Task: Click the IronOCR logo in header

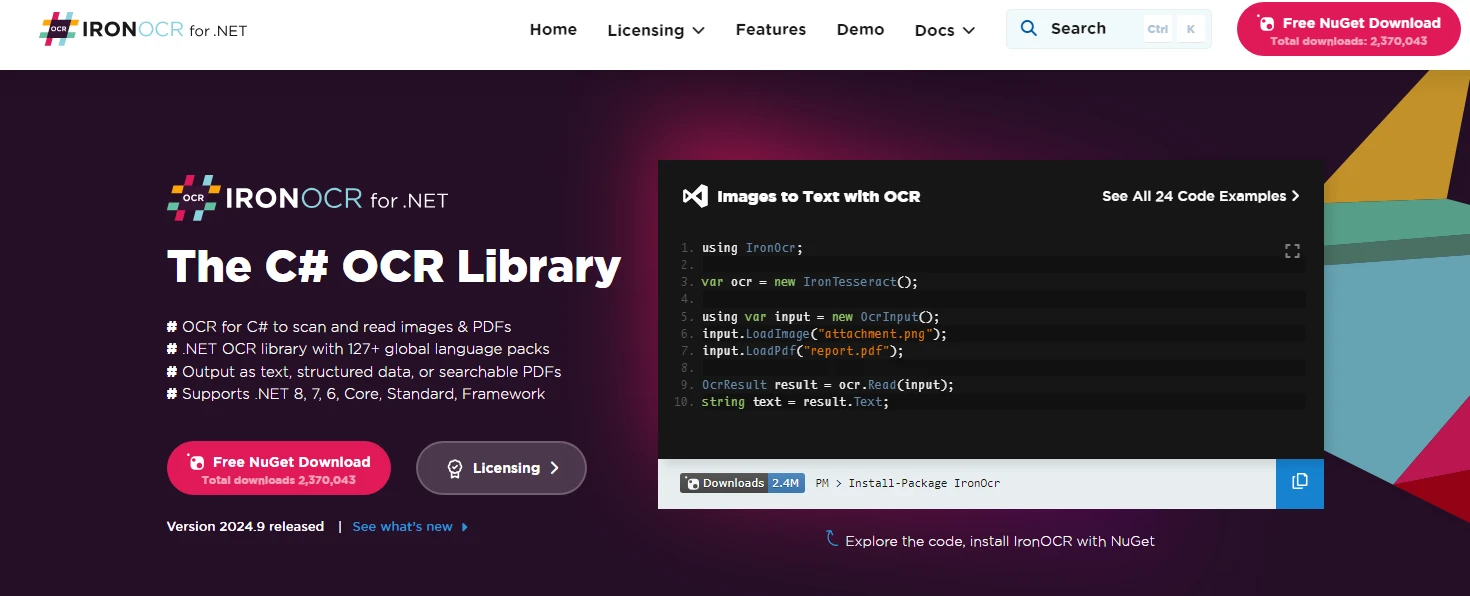Action: pos(143,29)
